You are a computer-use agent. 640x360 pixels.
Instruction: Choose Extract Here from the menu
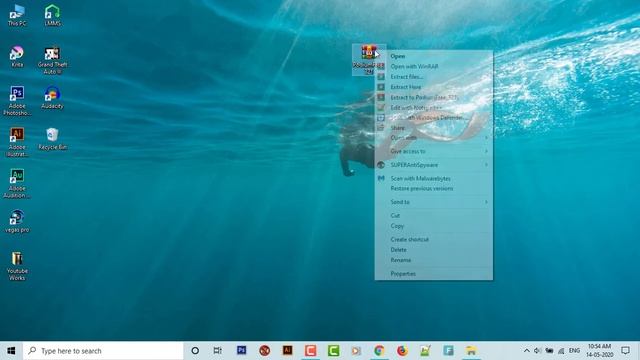pos(434,87)
